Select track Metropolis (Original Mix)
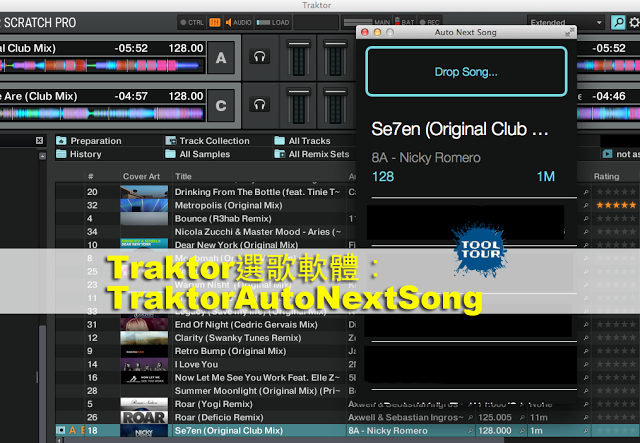 (x=228, y=205)
